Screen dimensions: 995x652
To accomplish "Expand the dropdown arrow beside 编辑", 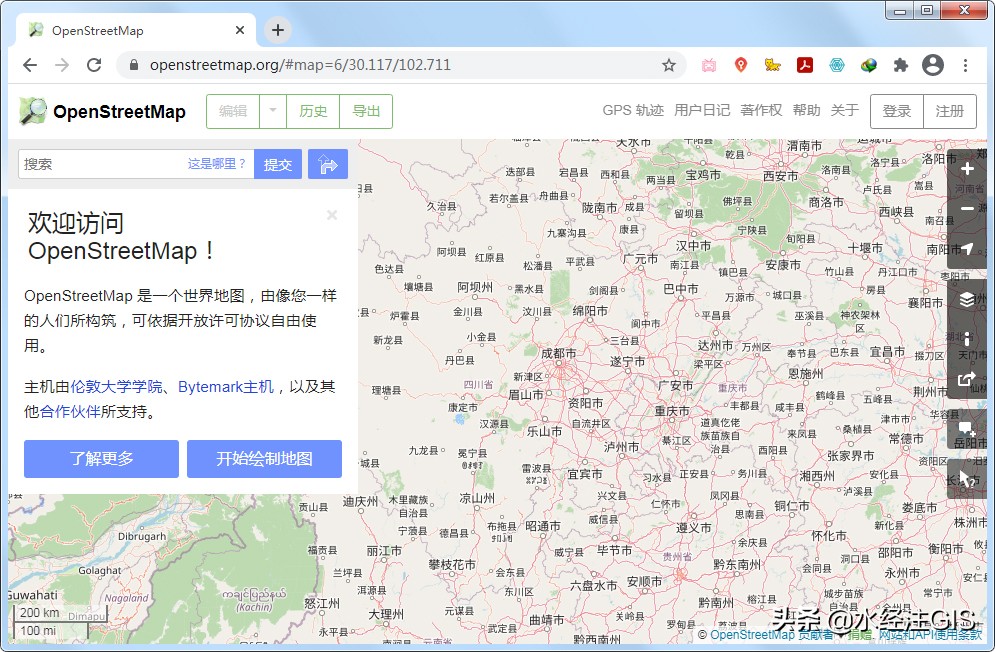I will pos(273,111).
